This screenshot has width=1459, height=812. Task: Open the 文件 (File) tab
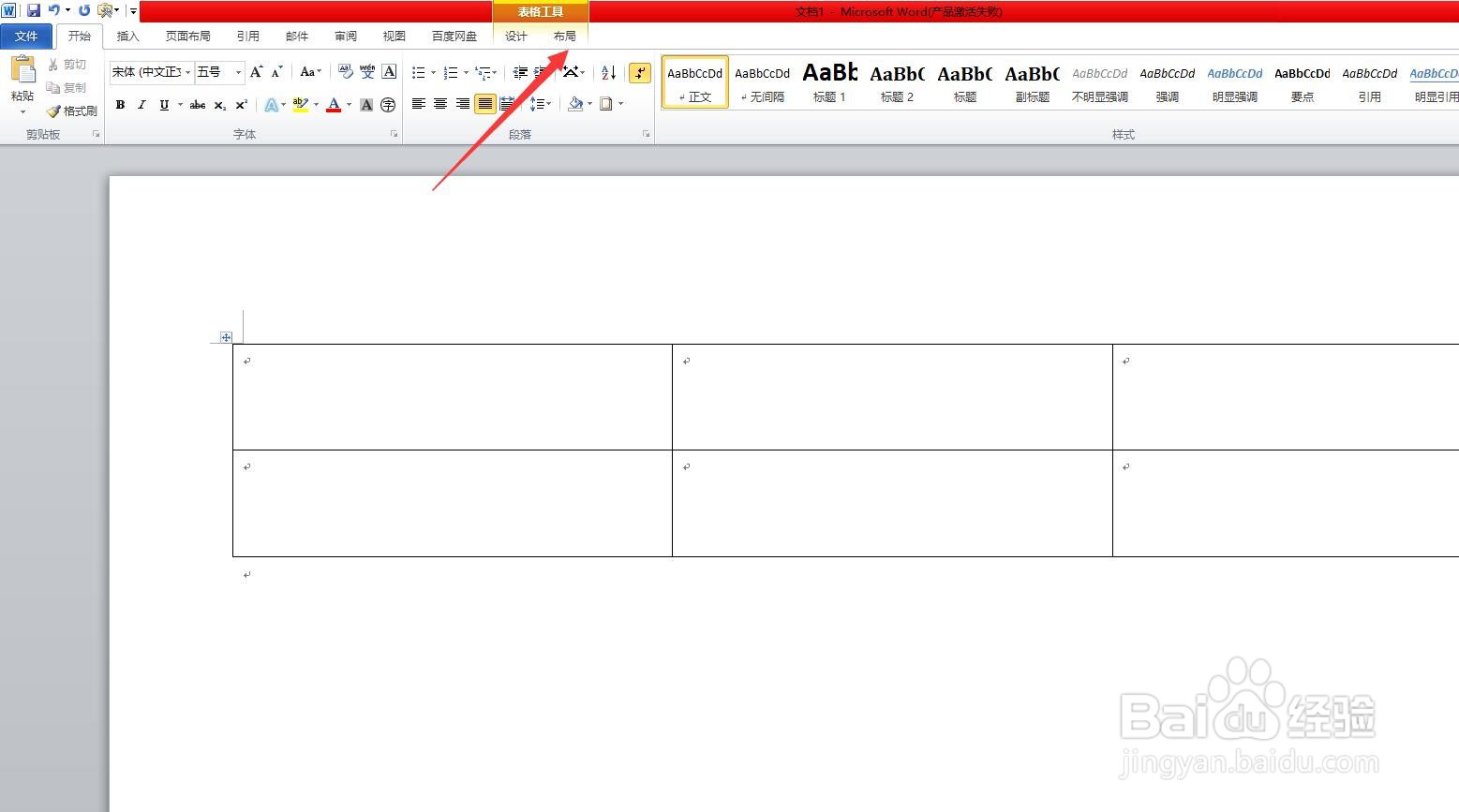point(26,36)
